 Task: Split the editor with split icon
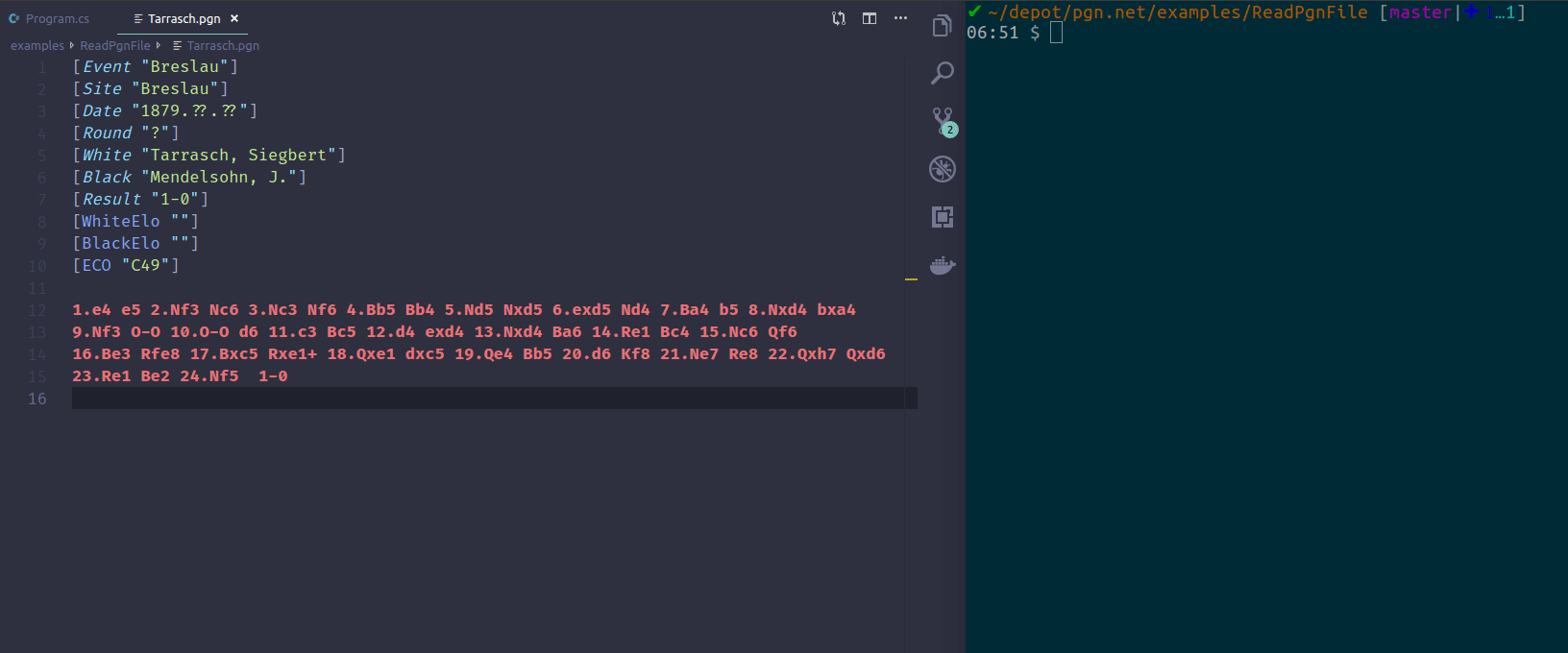pos(870,18)
